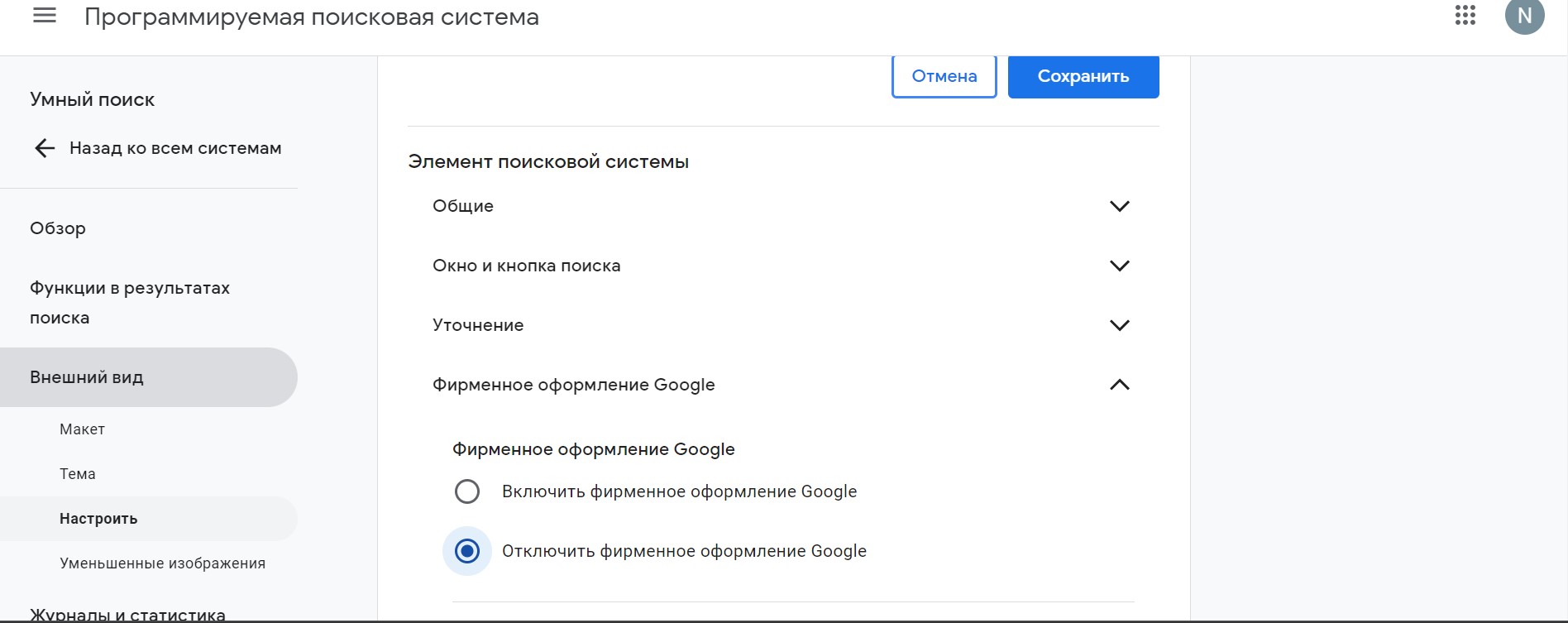Open the "Макет" submenu item
1568x623 pixels.
coord(83,429)
